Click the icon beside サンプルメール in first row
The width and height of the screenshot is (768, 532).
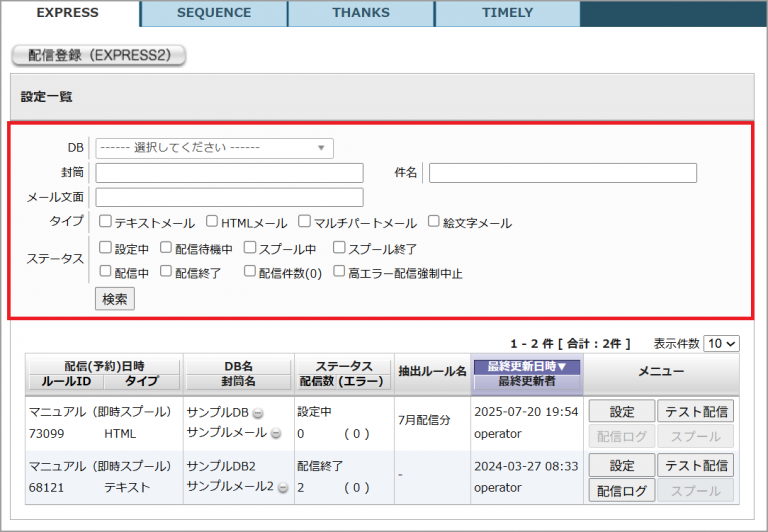tap(276, 433)
